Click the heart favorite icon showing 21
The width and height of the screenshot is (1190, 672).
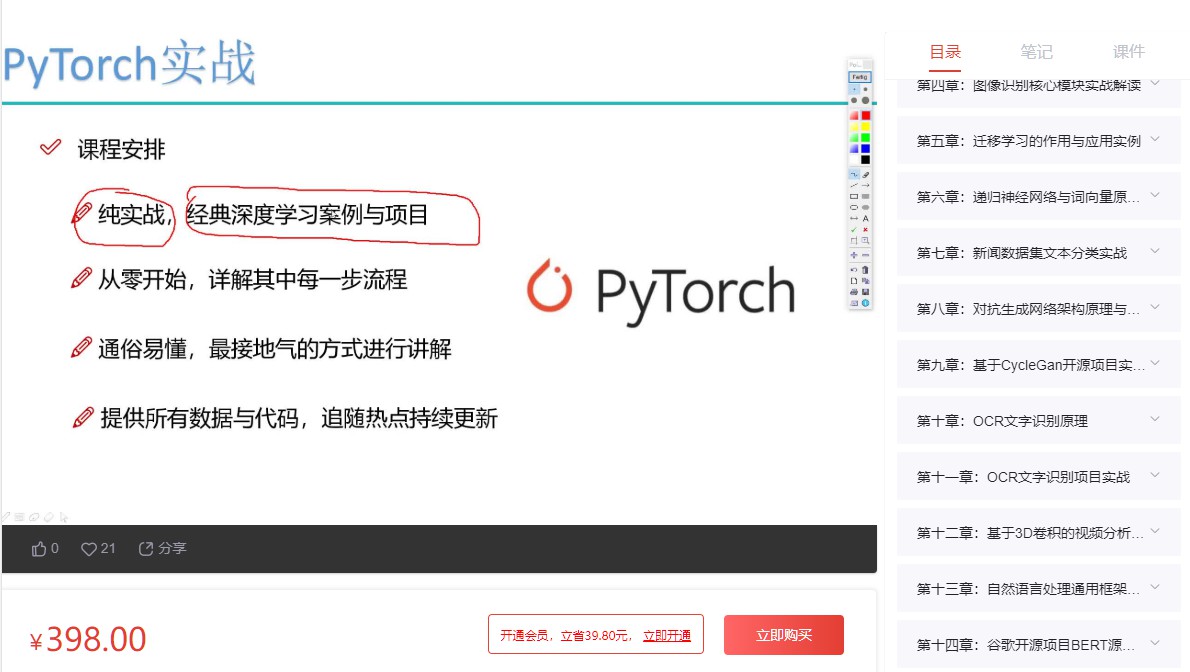(88, 548)
